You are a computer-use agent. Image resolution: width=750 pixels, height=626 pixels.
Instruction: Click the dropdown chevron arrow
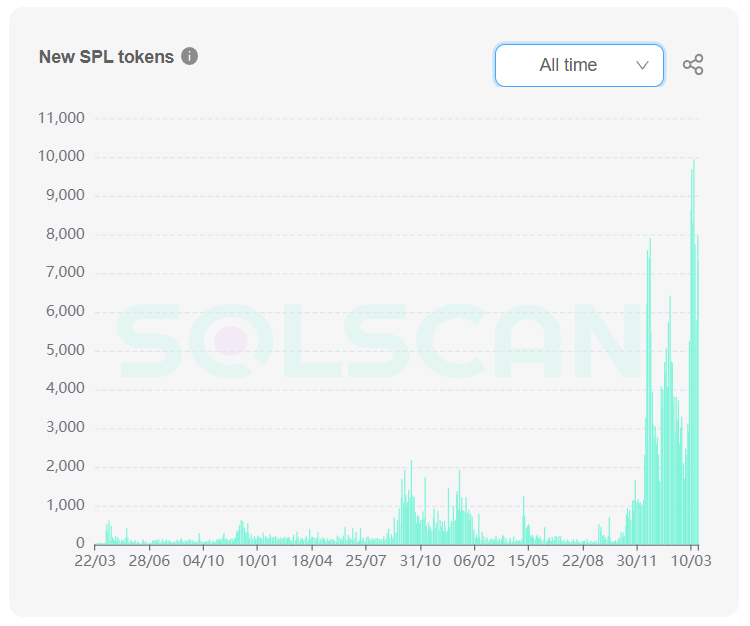642,65
